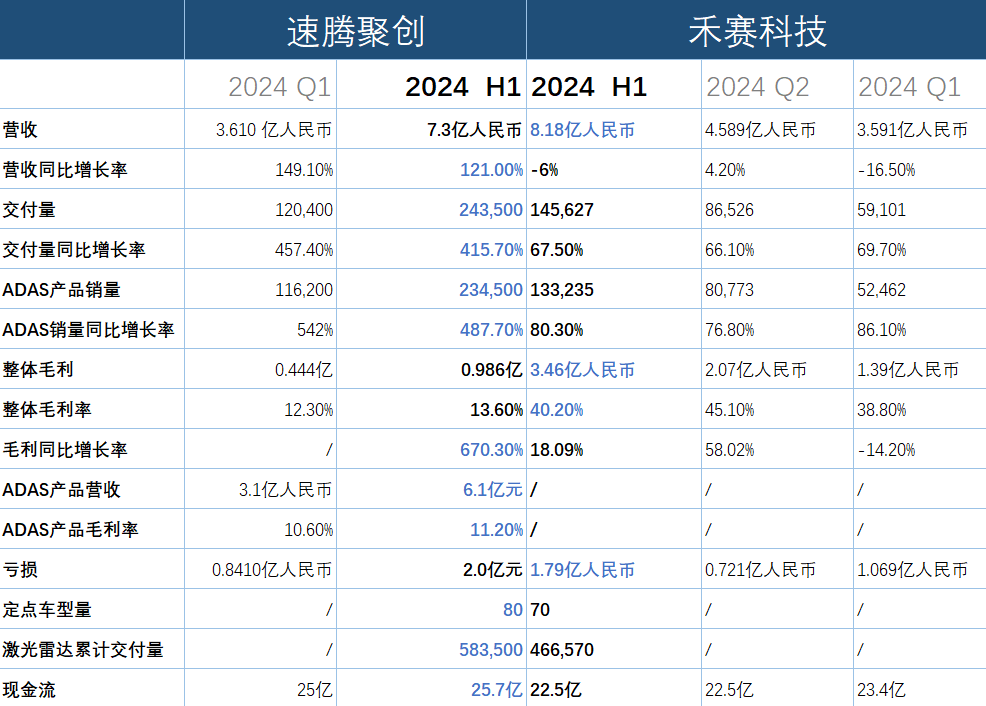Select the 0.986亿 gross profit cell
The image size is (986, 706).
(431, 369)
